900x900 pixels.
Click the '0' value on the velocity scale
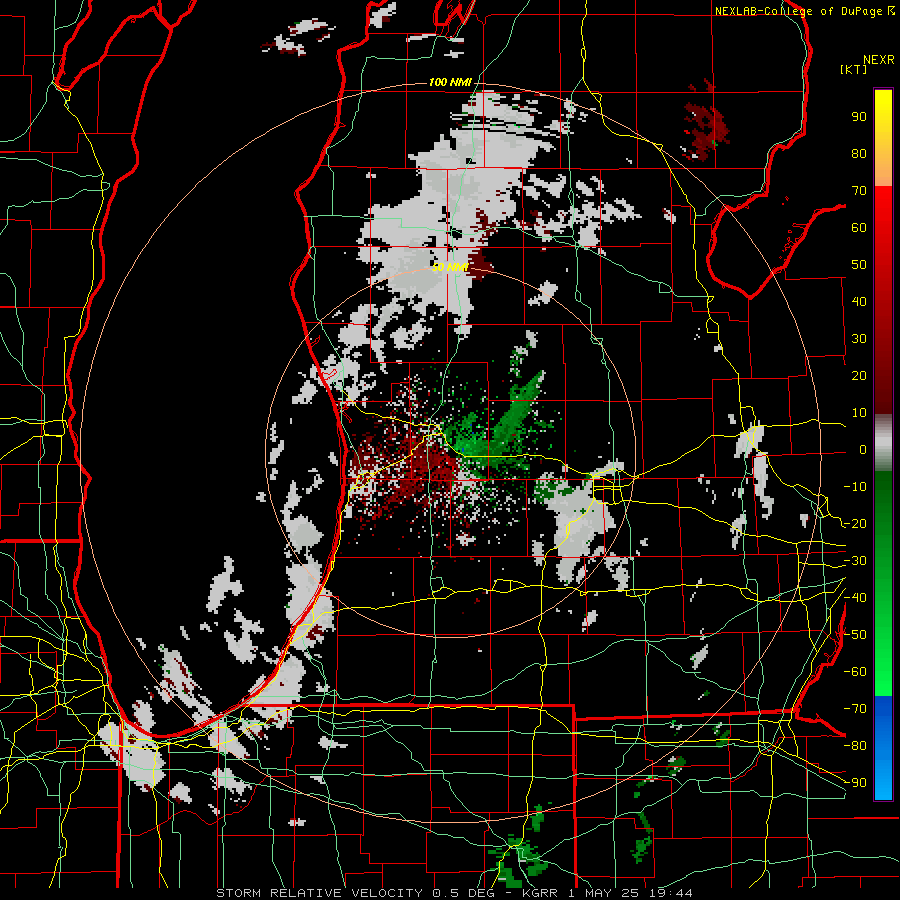pos(863,449)
